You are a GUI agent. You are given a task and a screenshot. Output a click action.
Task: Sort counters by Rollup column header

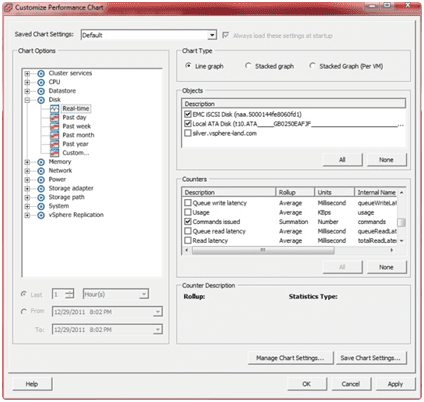(295, 192)
